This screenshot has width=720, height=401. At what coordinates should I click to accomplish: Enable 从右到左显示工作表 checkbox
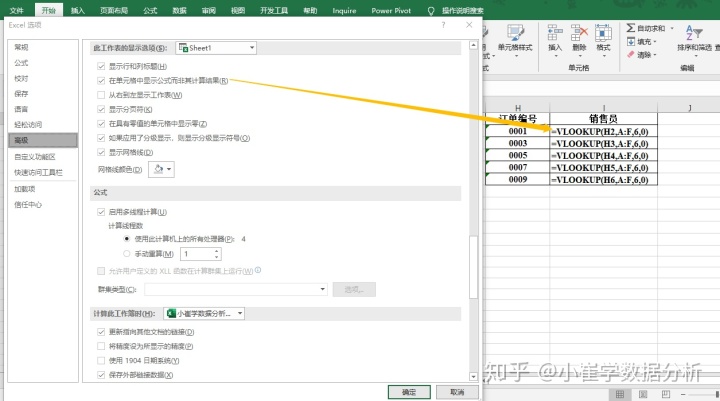pos(101,95)
